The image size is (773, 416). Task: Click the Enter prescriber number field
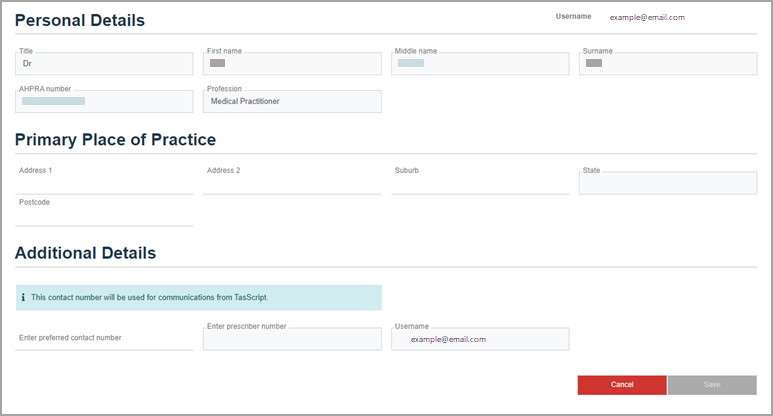292,340
